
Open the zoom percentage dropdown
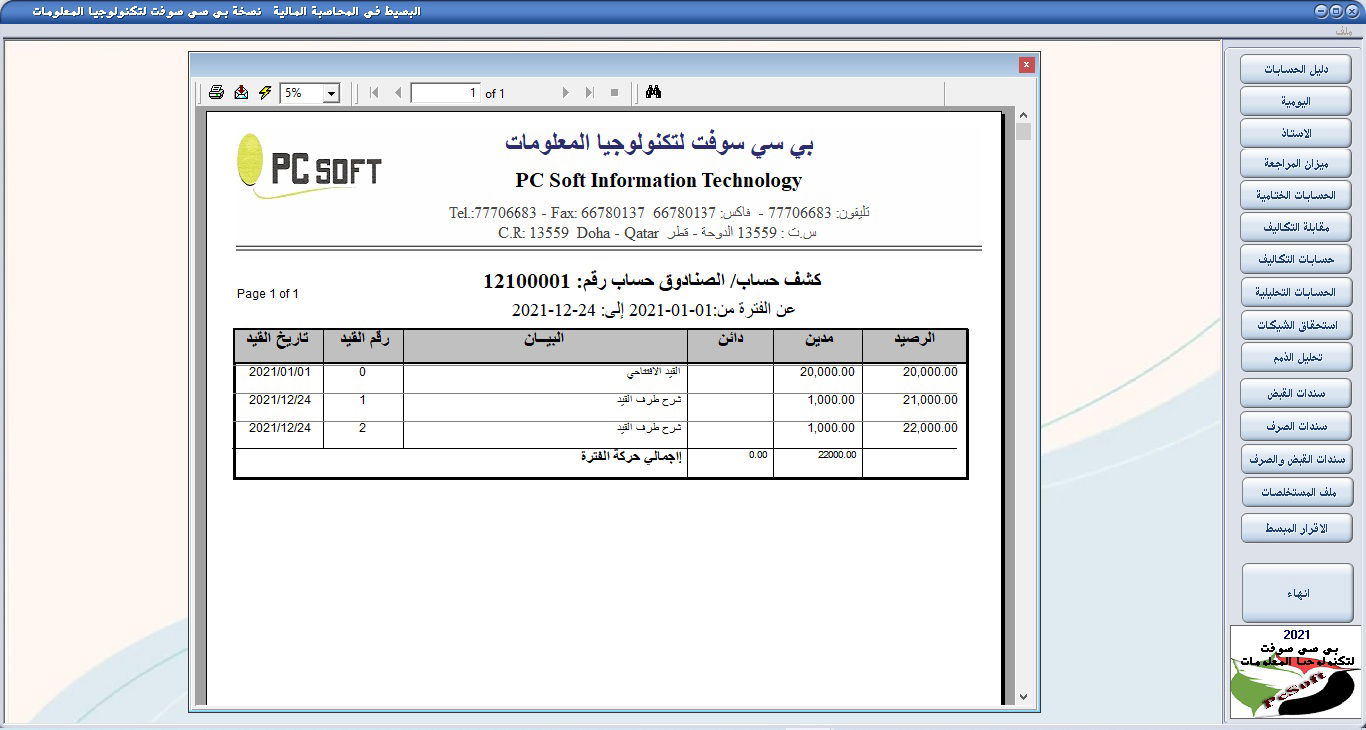(x=331, y=93)
